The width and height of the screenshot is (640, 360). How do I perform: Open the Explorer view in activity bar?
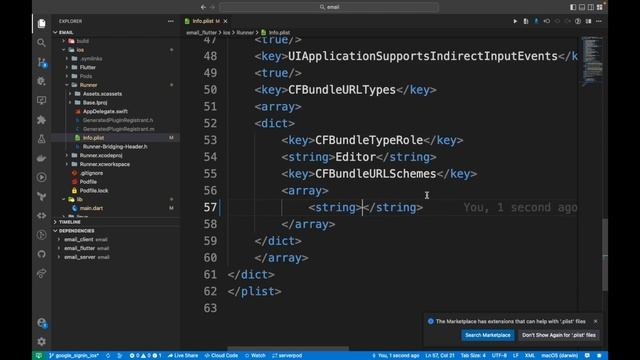coord(42,24)
